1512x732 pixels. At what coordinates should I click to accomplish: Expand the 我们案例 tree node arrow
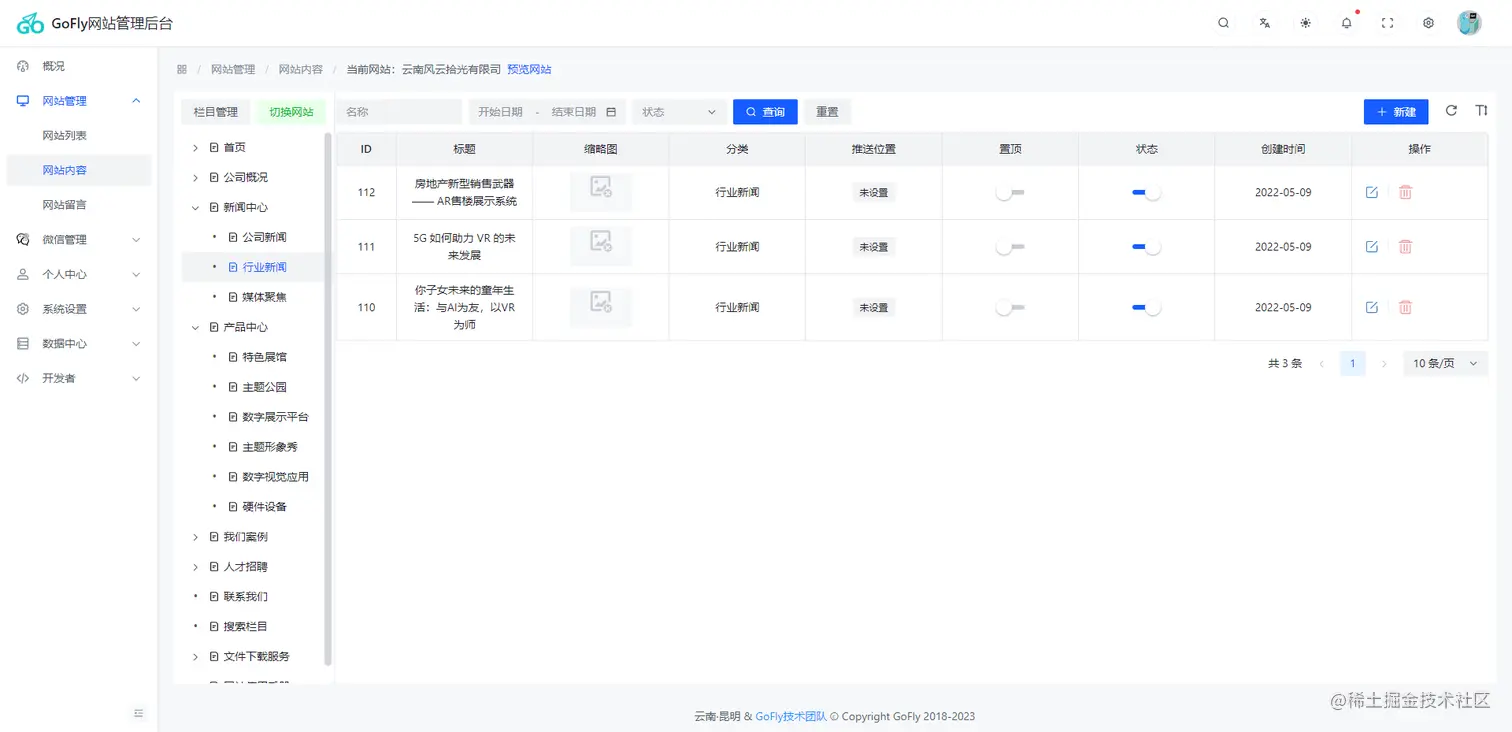[196, 538]
